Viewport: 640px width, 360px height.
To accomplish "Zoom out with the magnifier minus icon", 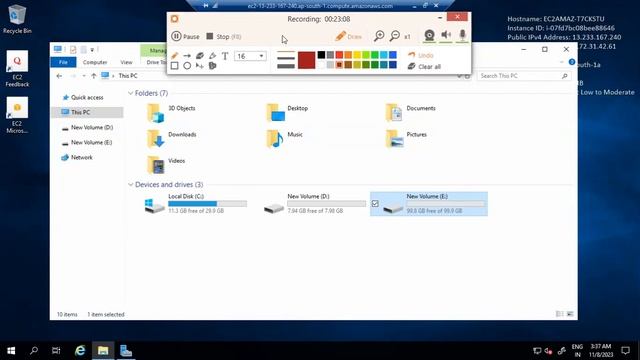I will 394,36.
